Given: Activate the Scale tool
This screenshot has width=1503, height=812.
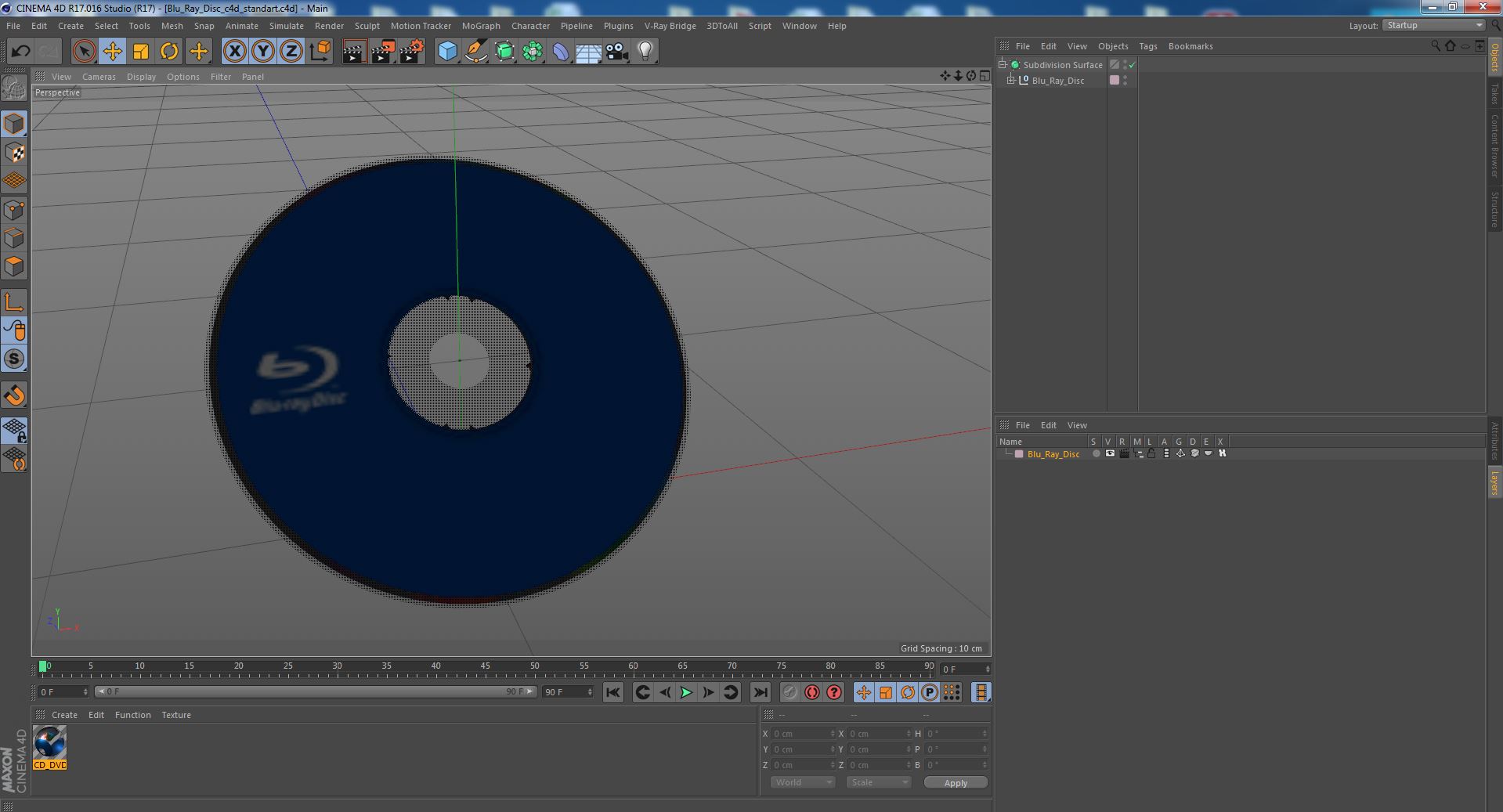Looking at the screenshot, I should pos(141,52).
